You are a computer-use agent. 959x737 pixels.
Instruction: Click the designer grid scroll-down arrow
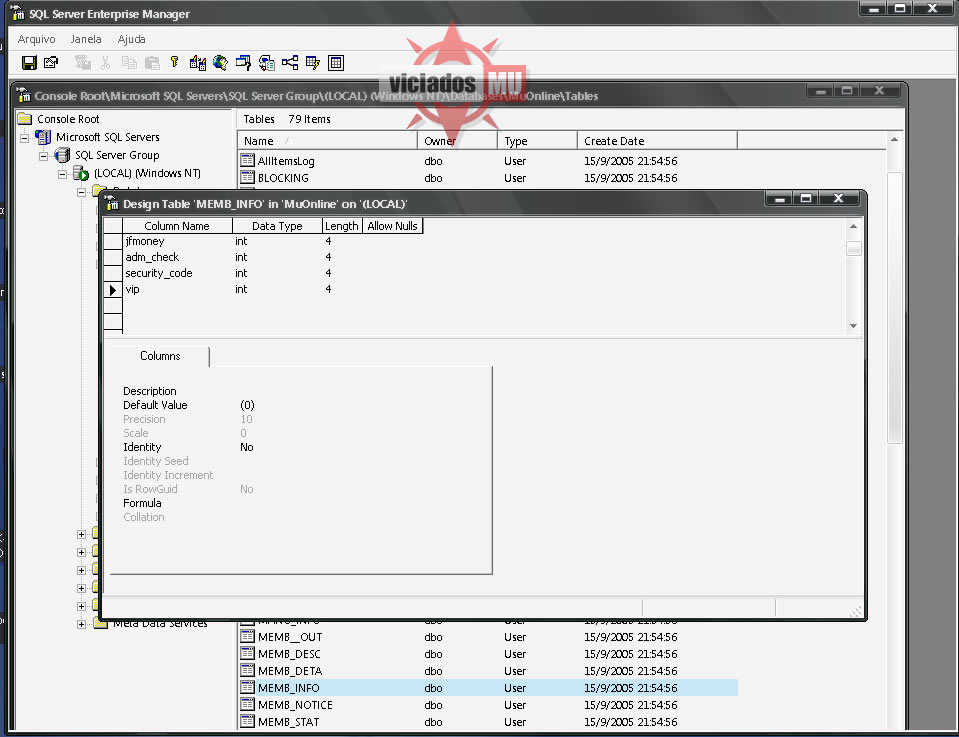(x=853, y=326)
